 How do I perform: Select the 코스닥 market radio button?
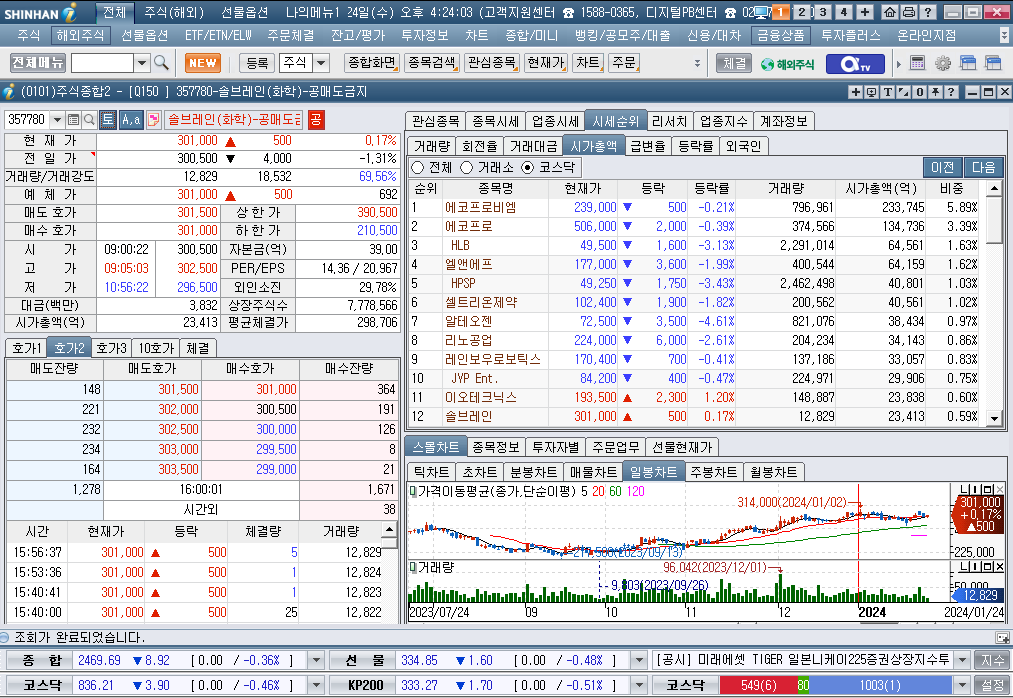pos(528,167)
